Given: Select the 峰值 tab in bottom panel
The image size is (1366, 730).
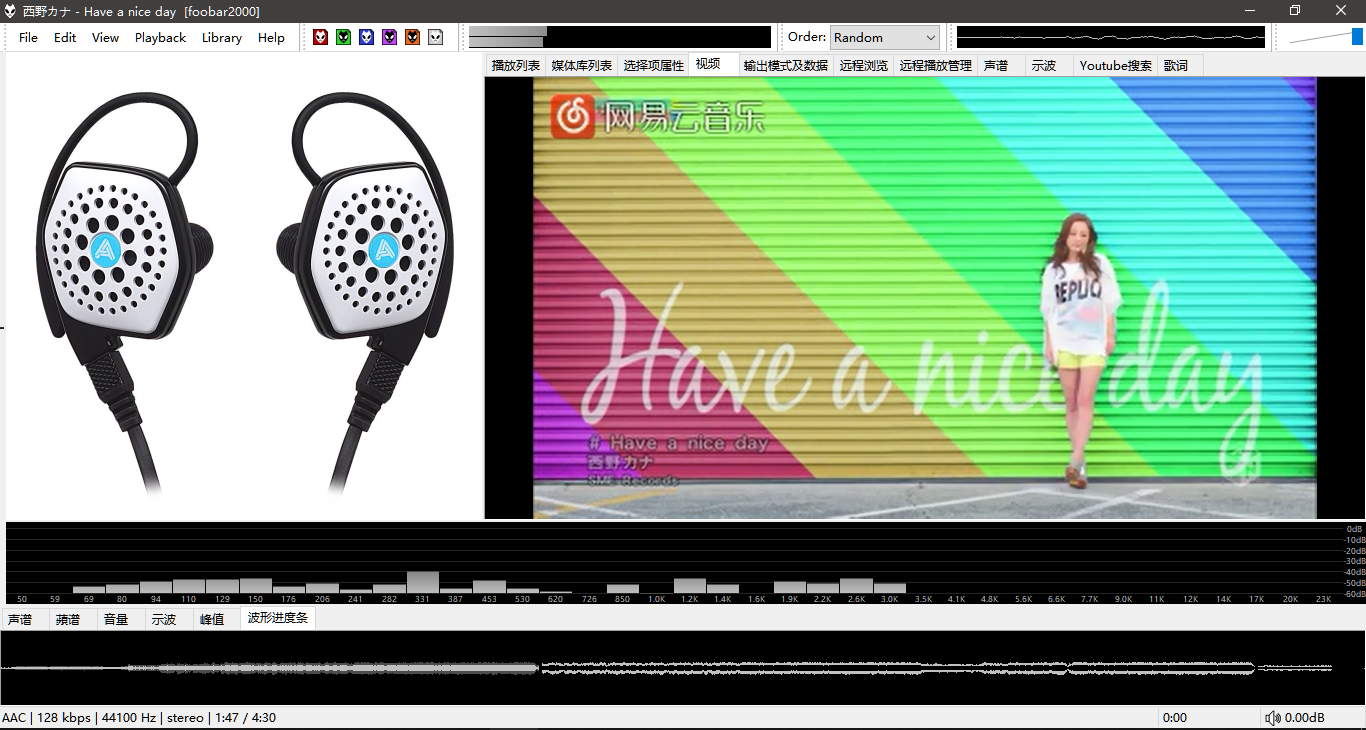Looking at the screenshot, I should pyautogui.click(x=212, y=619).
